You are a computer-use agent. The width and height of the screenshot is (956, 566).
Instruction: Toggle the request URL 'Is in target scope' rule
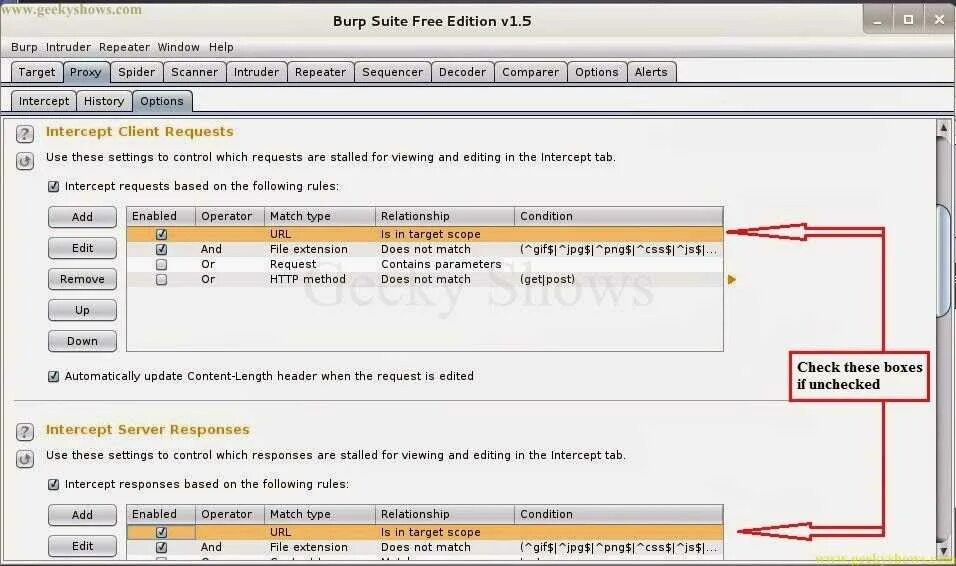point(161,234)
